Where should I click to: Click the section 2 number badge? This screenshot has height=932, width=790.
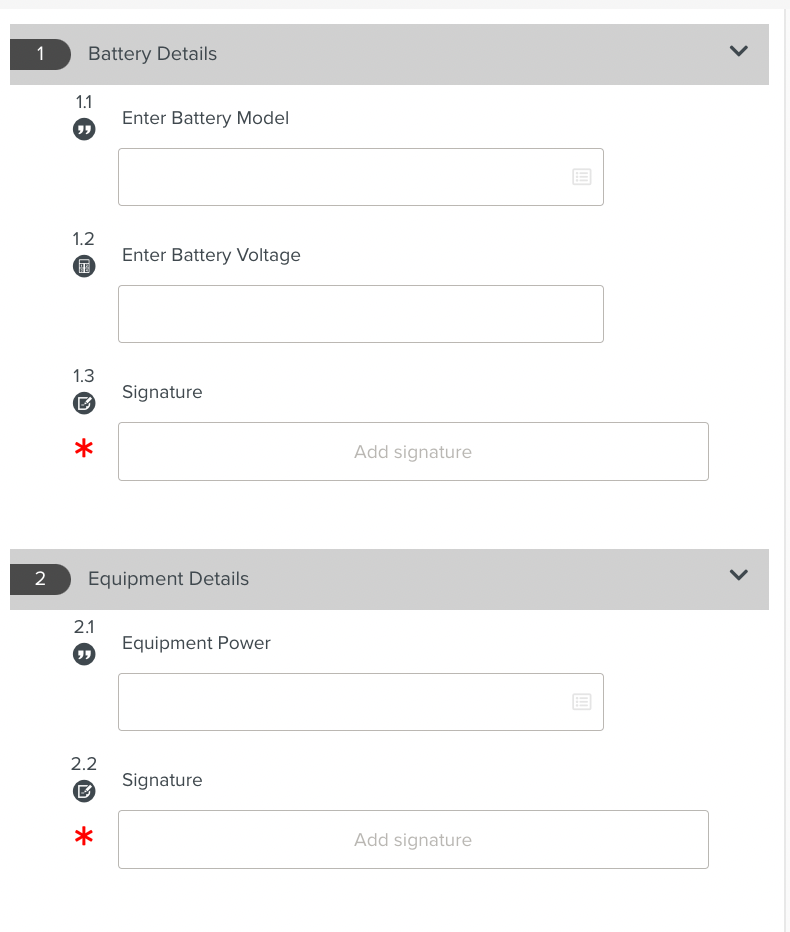pyautogui.click(x=40, y=579)
